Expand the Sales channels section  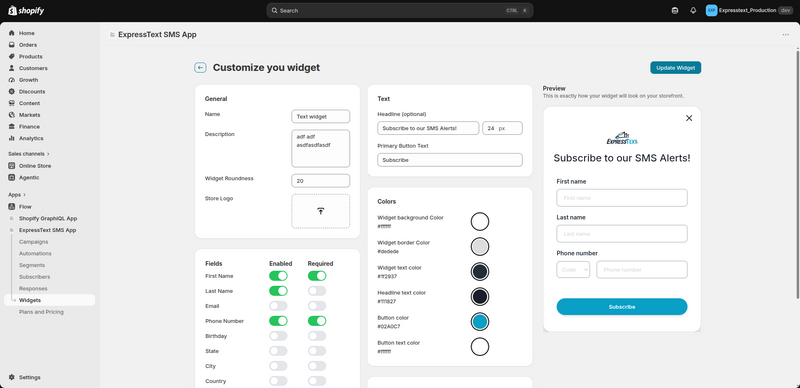(29, 154)
